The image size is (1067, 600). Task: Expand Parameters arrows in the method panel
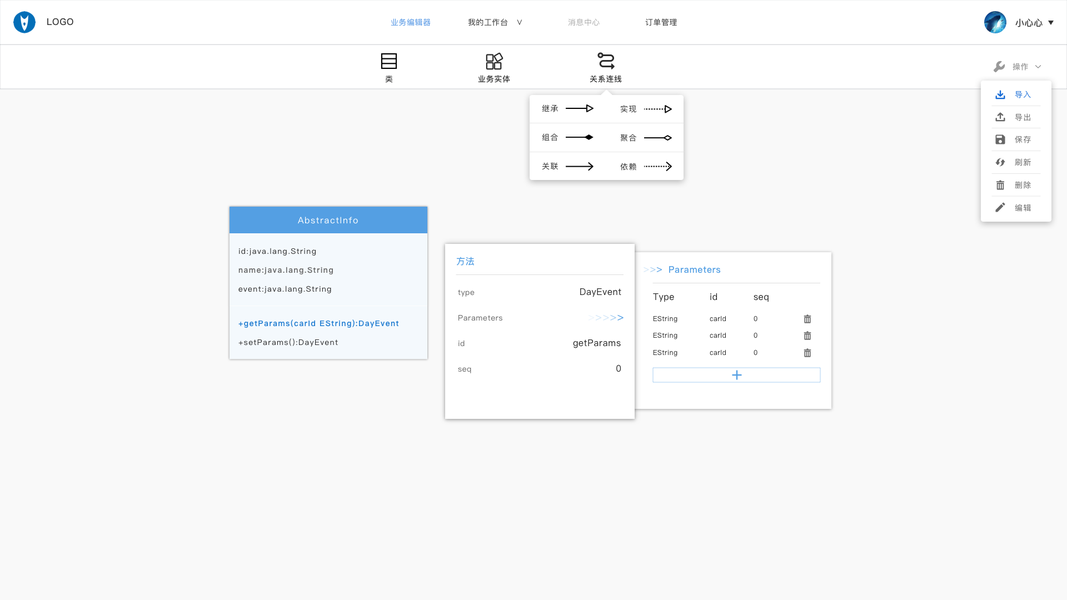606,318
